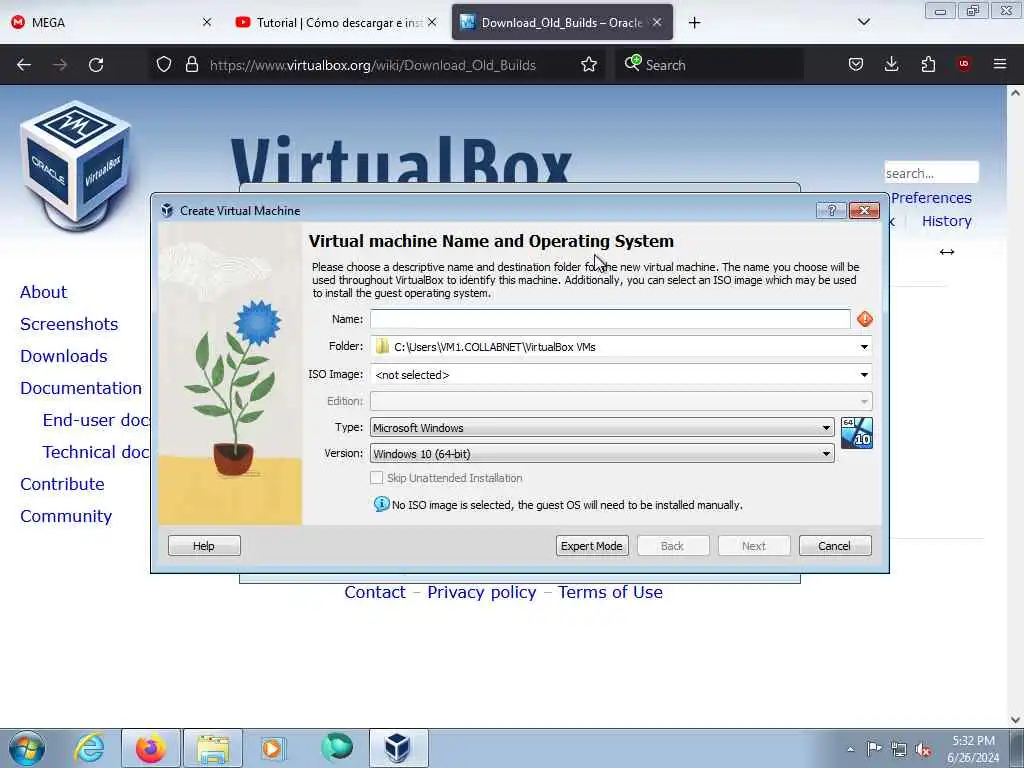Image resolution: width=1024 pixels, height=768 pixels.
Task: Switch to Firefox in the taskbar
Action: (150, 748)
